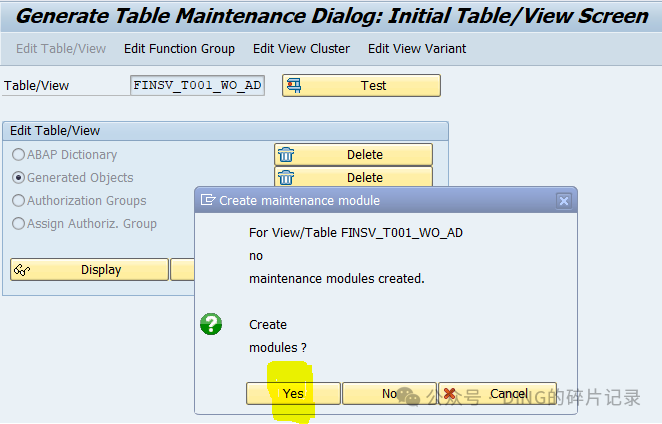Open Edit View Cluster

[x=301, y=49]
